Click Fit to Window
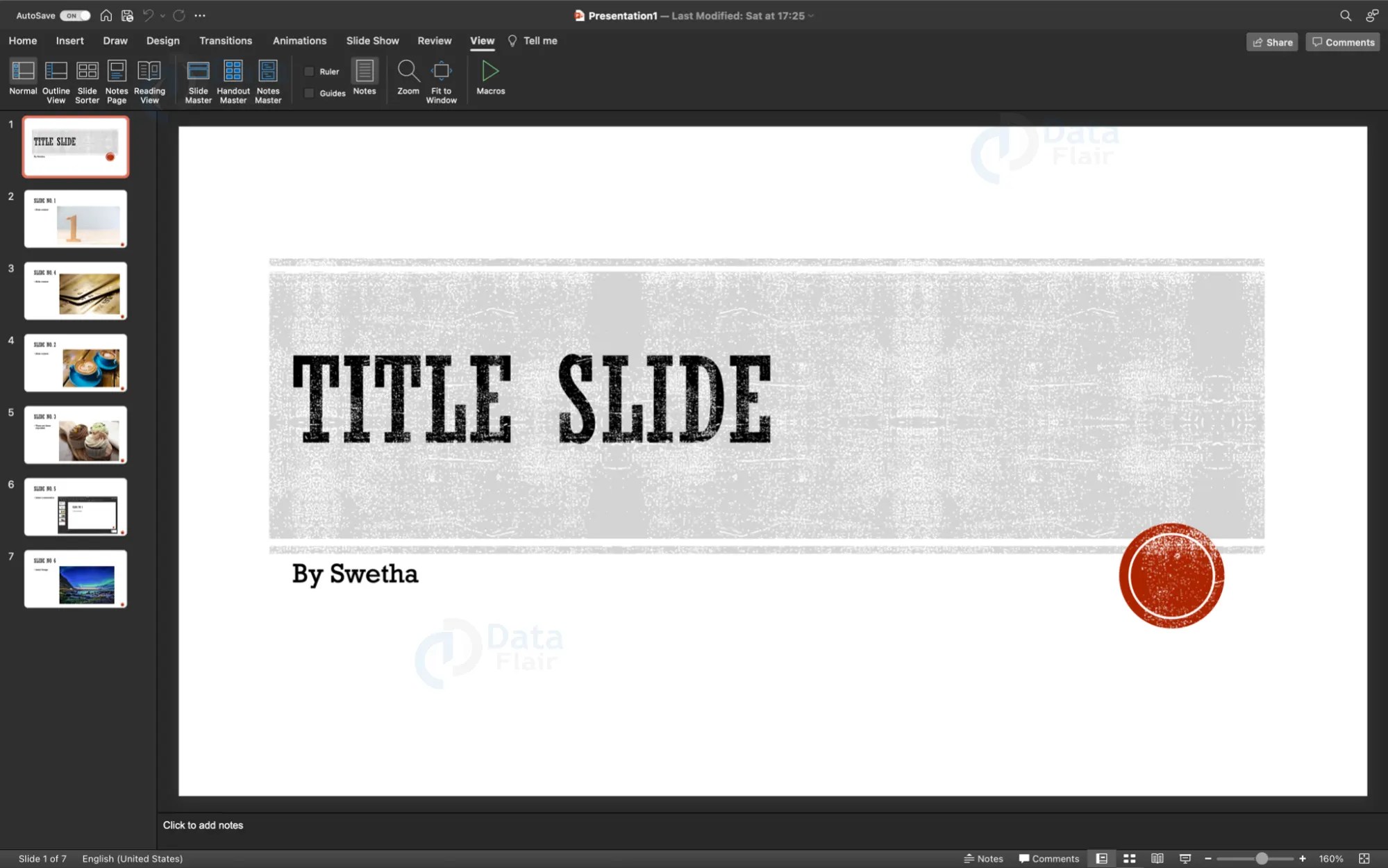The height and width of the screenshot is (868, 1388). (441, 80)
